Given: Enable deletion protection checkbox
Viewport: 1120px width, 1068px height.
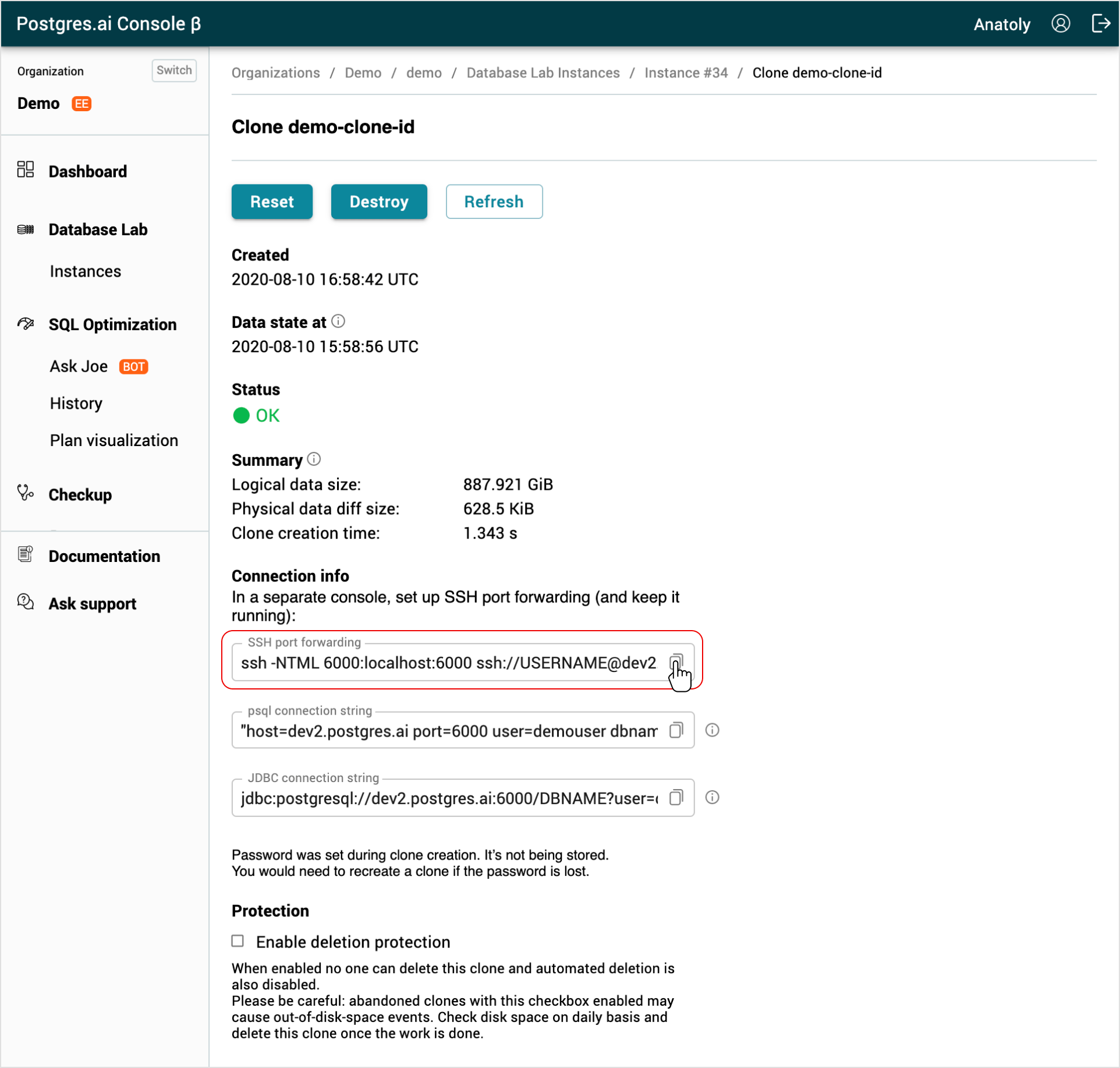Looking at the screenshot, I should click(x=238, y=941).
